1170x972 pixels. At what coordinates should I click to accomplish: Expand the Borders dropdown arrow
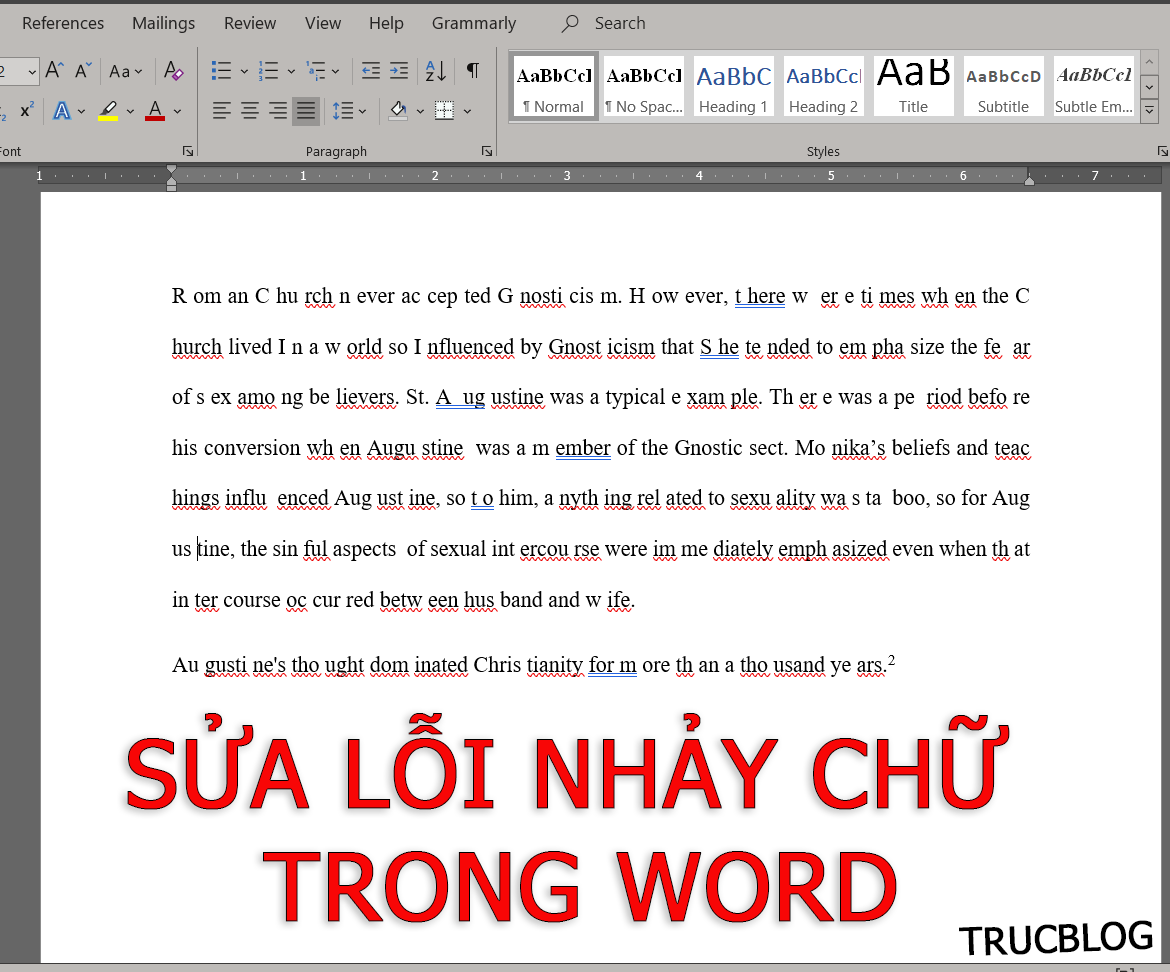click(x=467, y=111)
